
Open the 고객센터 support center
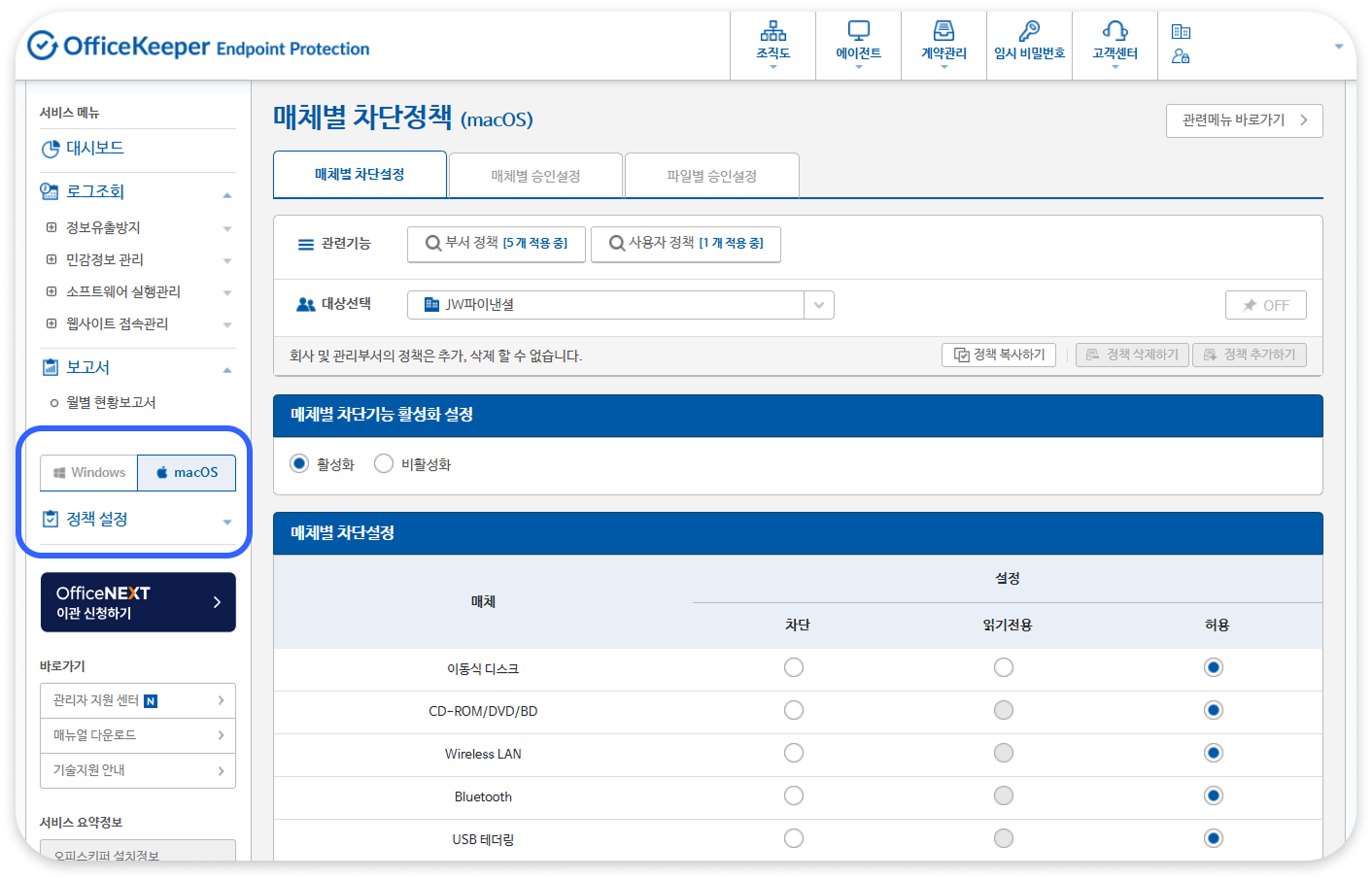tap(1114, 44)
